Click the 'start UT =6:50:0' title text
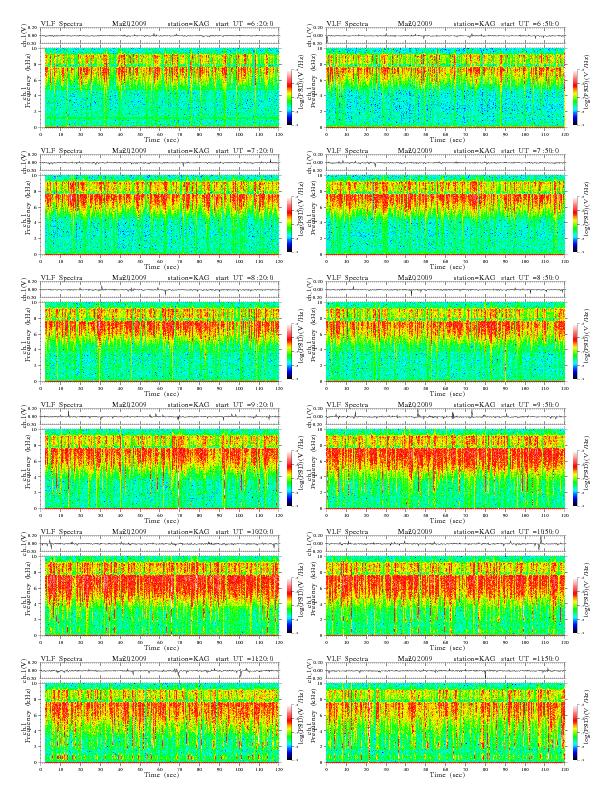 point(530,23)
